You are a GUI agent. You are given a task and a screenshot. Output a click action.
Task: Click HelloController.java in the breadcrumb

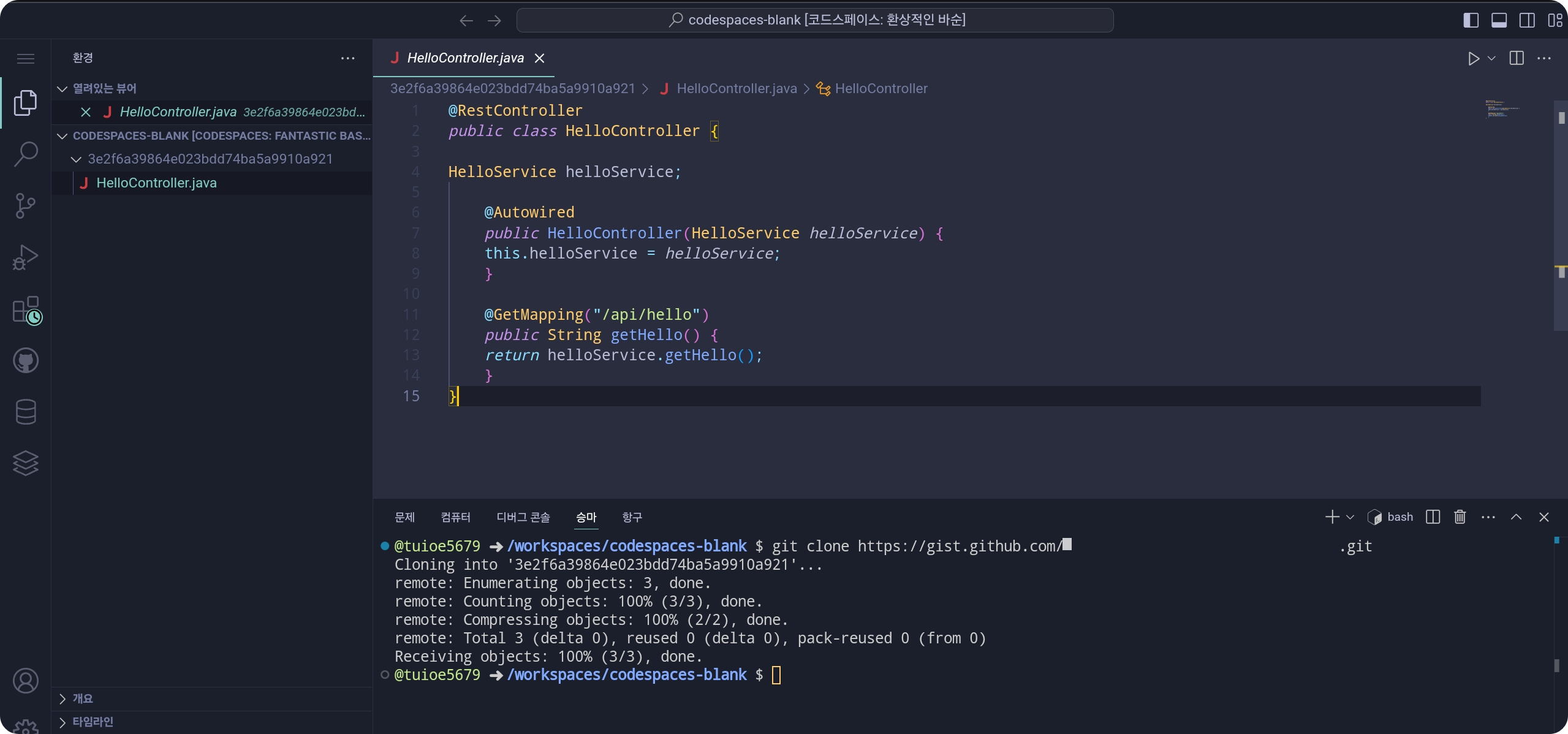pyautogui.click(x=736, y=89)
